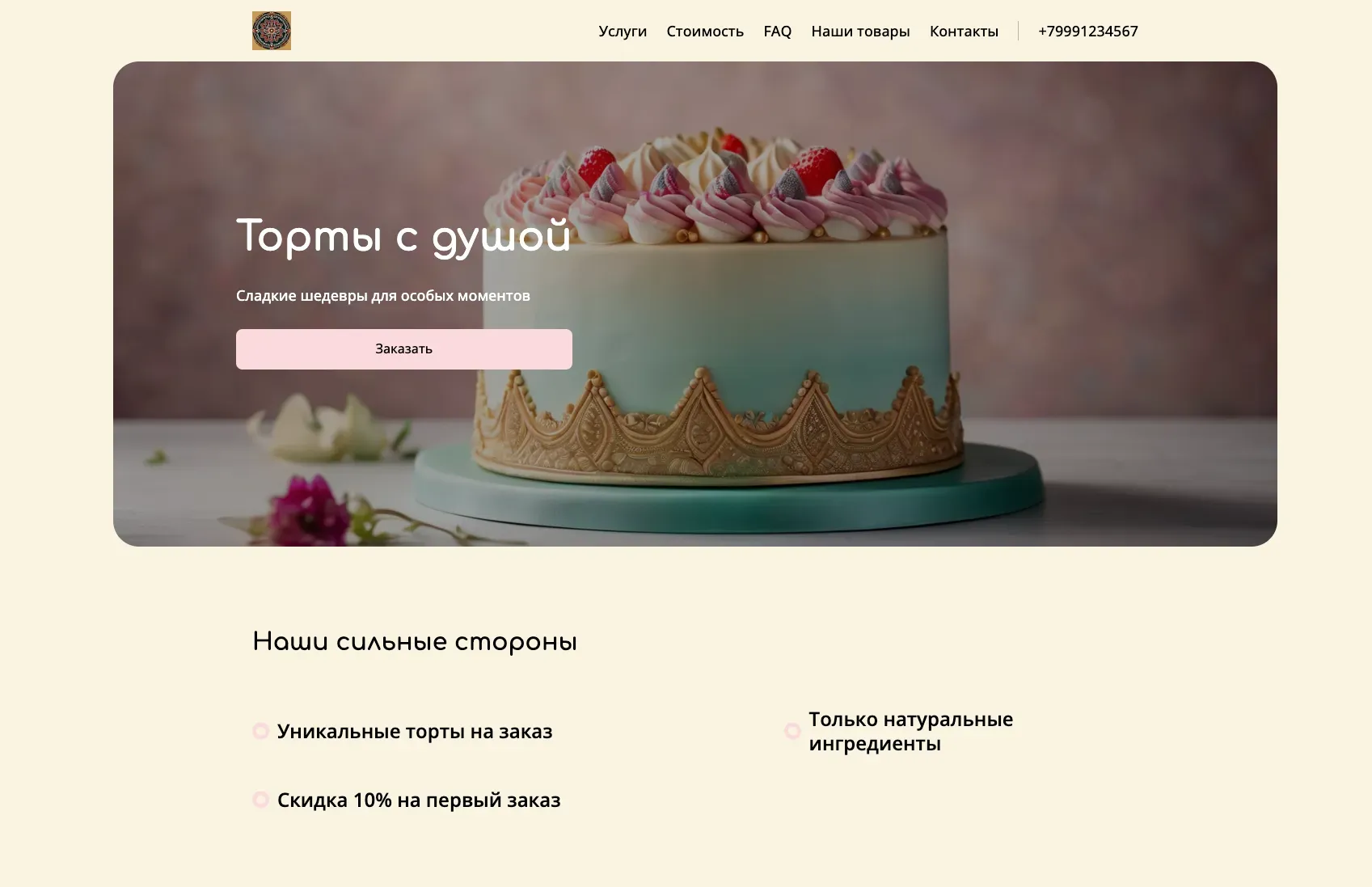
Task: Click the text Скидка 10% на первый заказ
Action: (419, 800)
